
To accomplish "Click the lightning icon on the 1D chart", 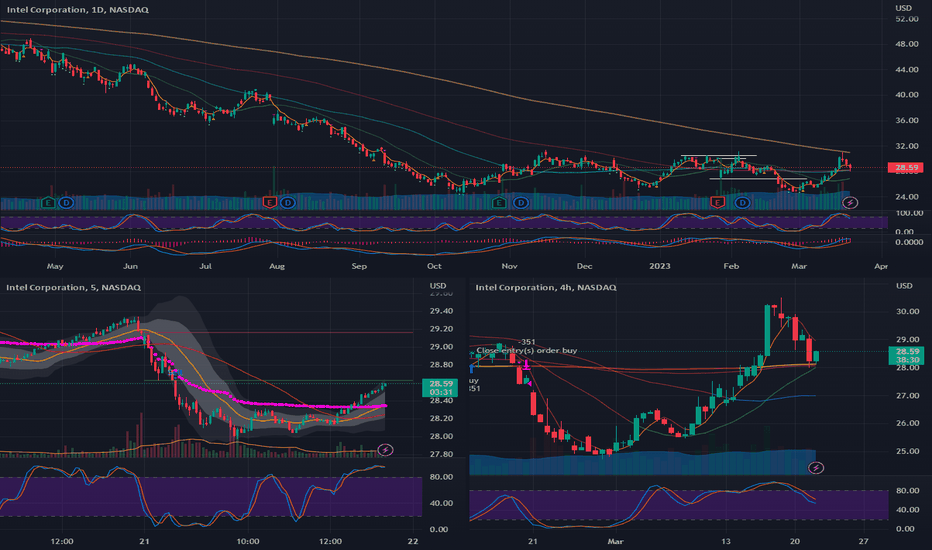I will tap(850, 203).
